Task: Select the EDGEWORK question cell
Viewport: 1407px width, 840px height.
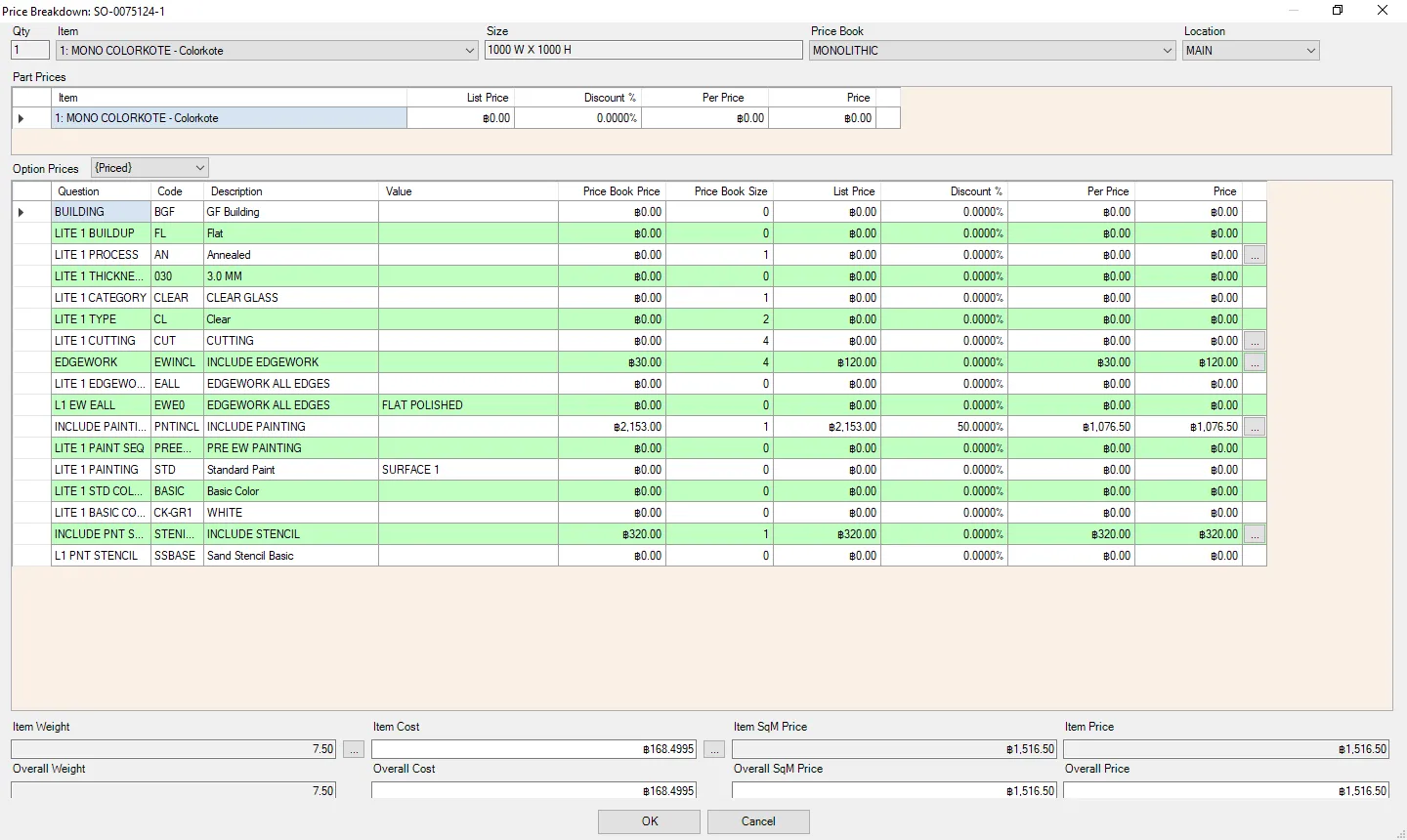Action: (102, 362)
